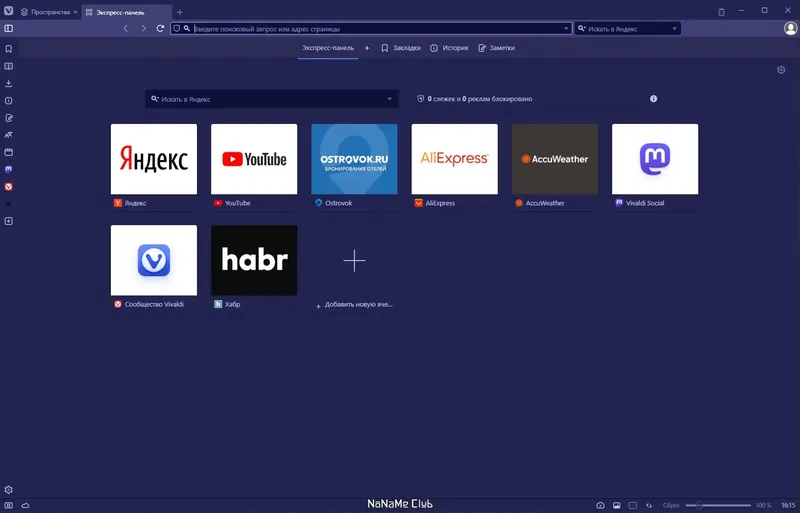Select the Экспресс-панель browser tab

coord(127,12)
